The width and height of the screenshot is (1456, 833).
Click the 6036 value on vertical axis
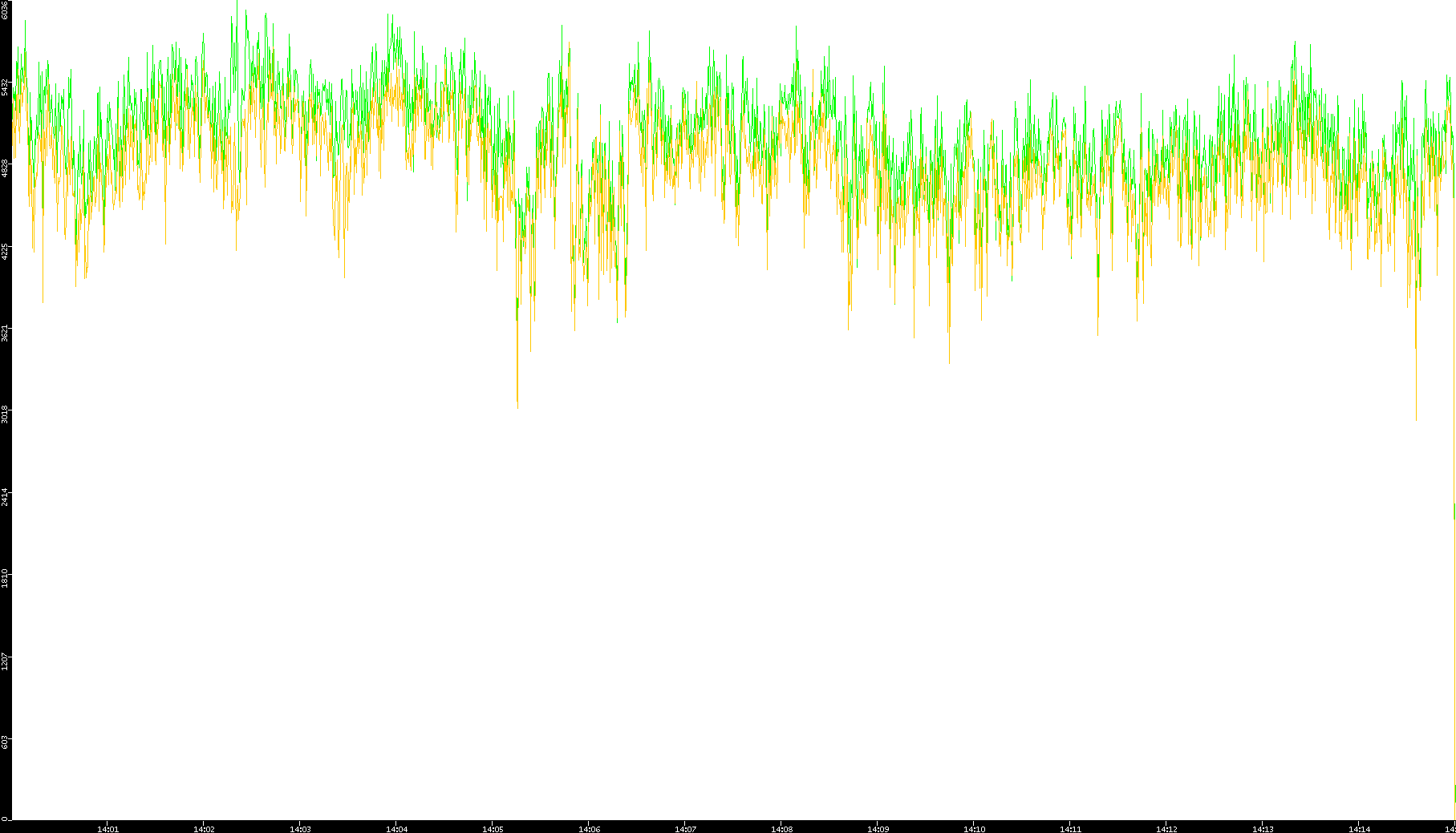pyautogui.click(x=6, y=10)
